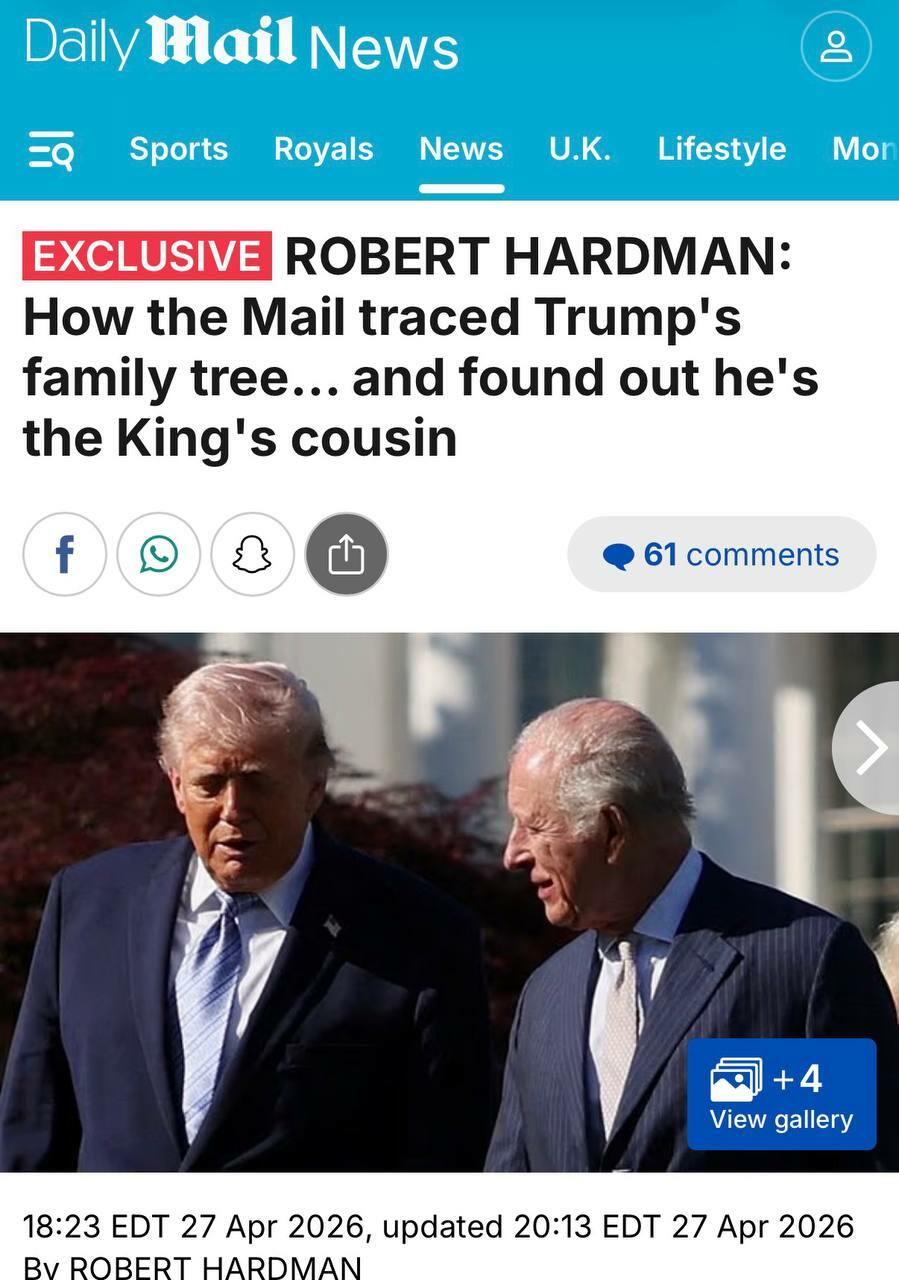Viewport: 899px width, 1280px height.
Task: Open the article headline about Trump's family tree
Action: 420,347
